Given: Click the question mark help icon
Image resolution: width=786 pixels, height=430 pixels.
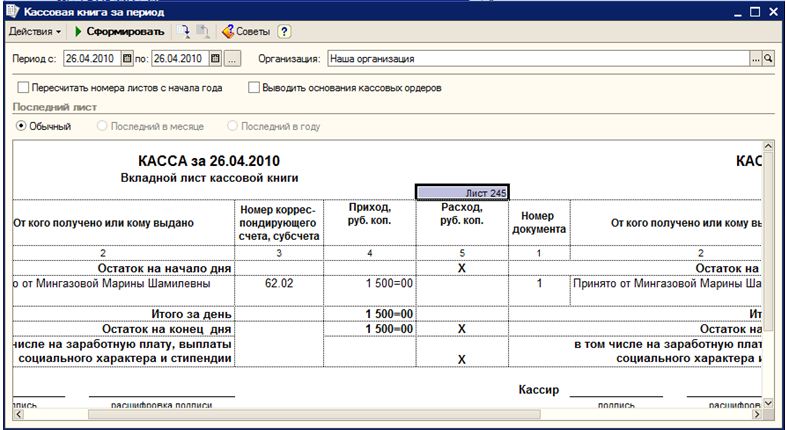Looking at the screenshot, I should [284, 32].
